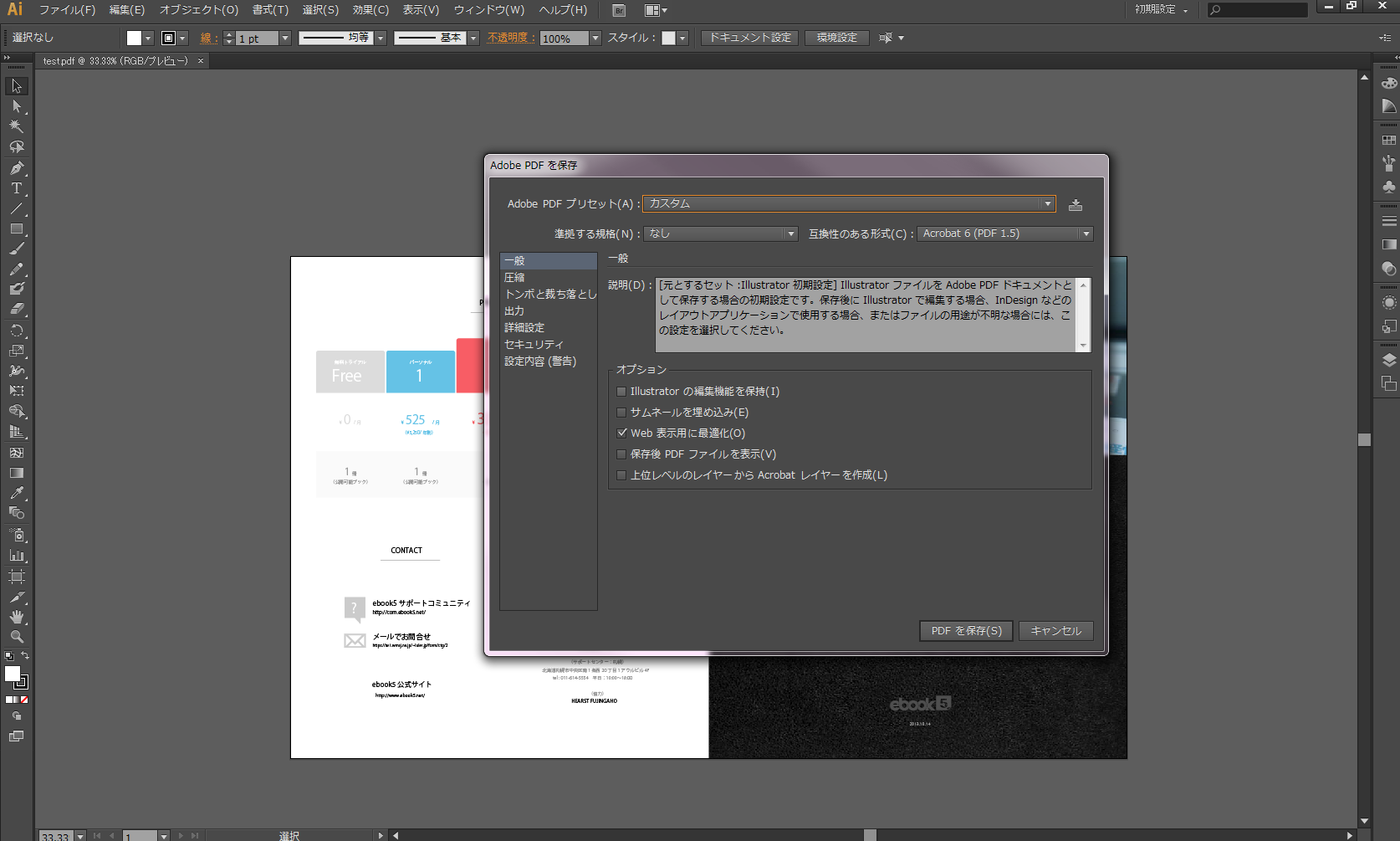Select the Hand tool
Image resolution: width=1400 pixels, height=841 pixels.
pos(17,617)
